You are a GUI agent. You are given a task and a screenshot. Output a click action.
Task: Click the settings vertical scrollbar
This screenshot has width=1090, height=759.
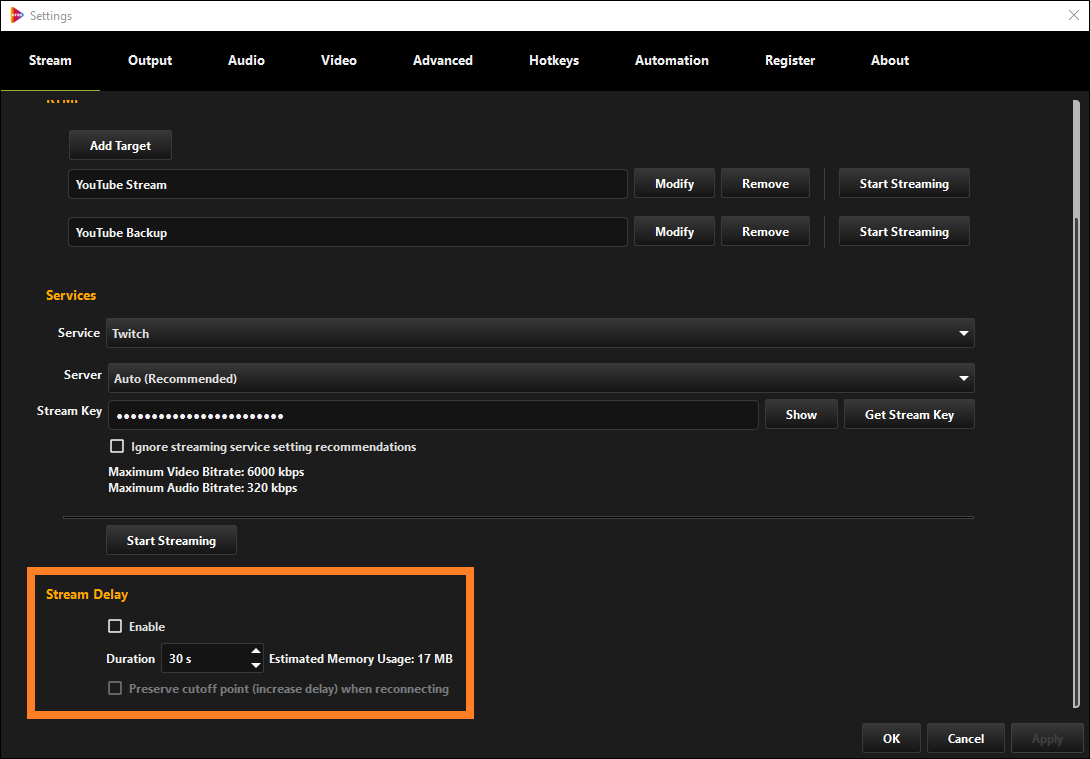pyautogui.click(x=1076, y=403)
